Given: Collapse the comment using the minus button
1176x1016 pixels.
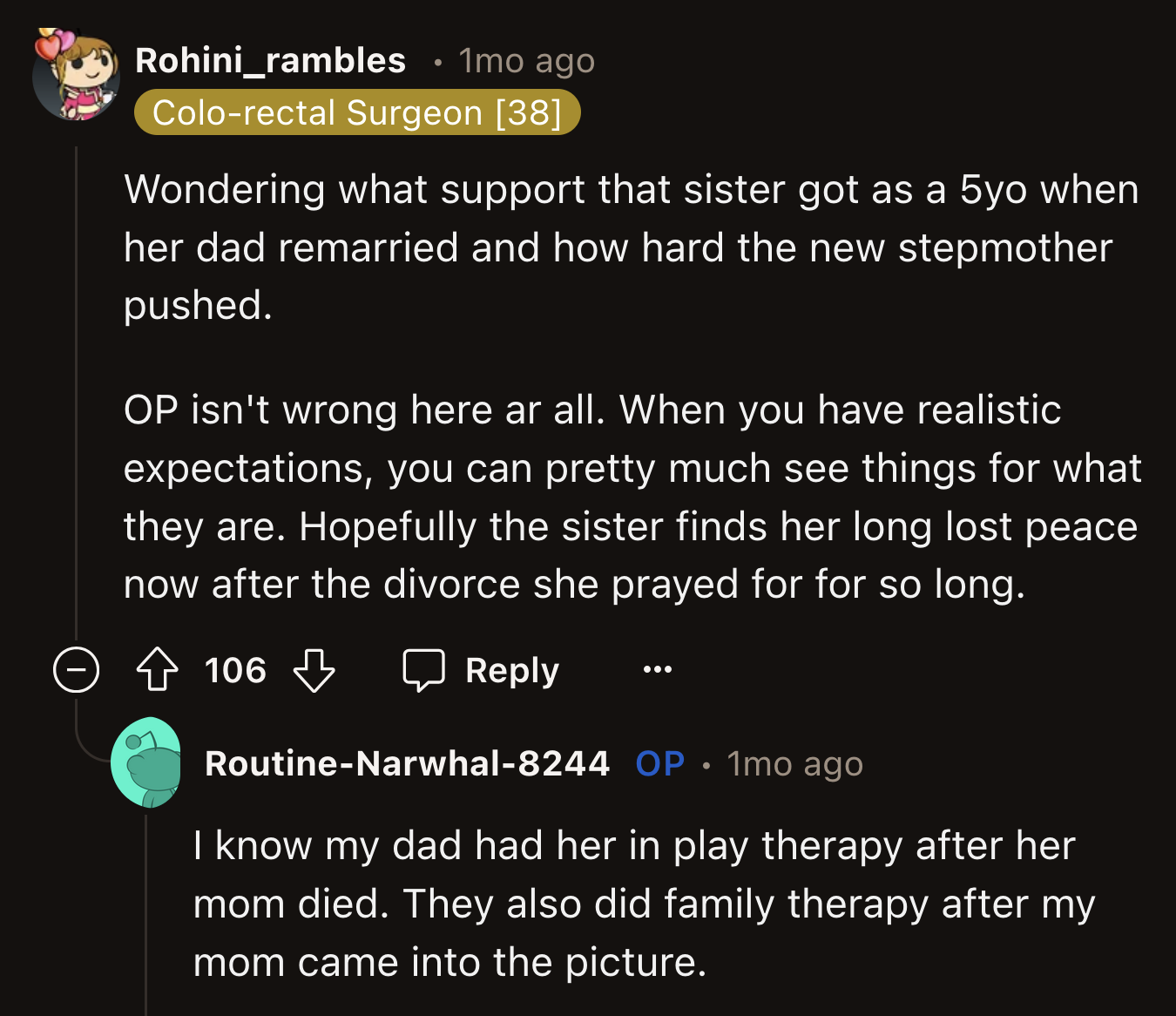Looking at the screenshot, I should (76, 670).
